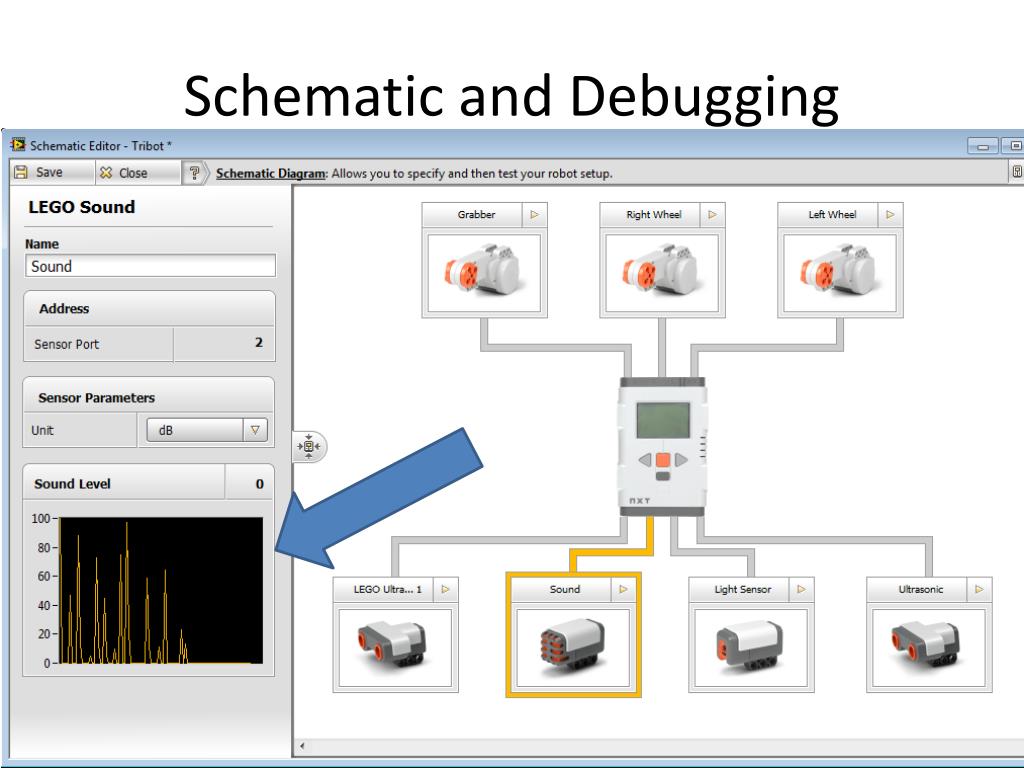Click the Ultrasonic block title
This screenshot has width=1024, height=768.
[x=921, y=589]
